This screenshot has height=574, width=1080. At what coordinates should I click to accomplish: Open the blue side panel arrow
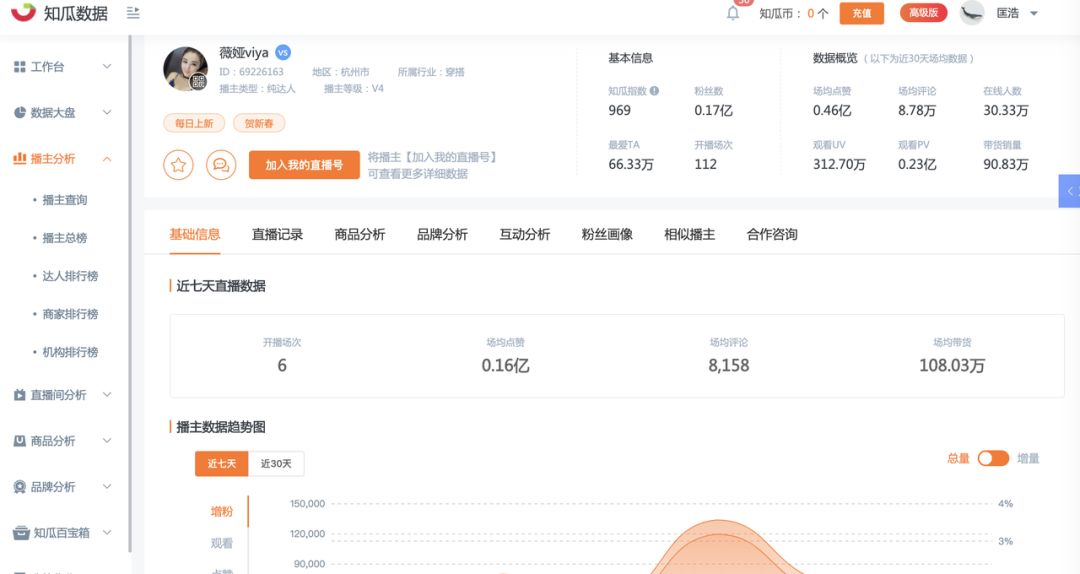(x=1069, y=191)
